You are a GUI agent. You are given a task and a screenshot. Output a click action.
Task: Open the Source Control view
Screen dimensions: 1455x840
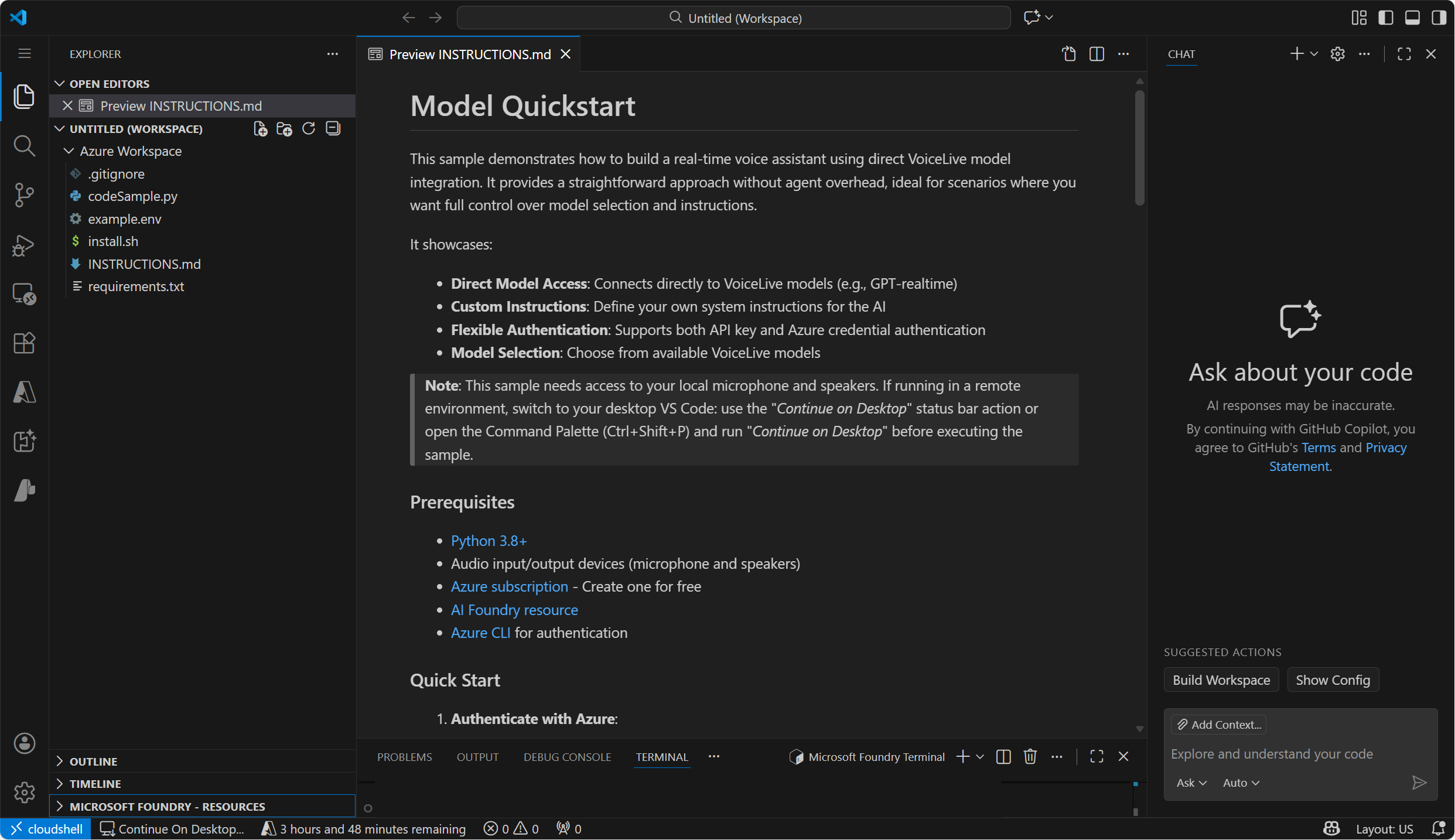(23, 195)
